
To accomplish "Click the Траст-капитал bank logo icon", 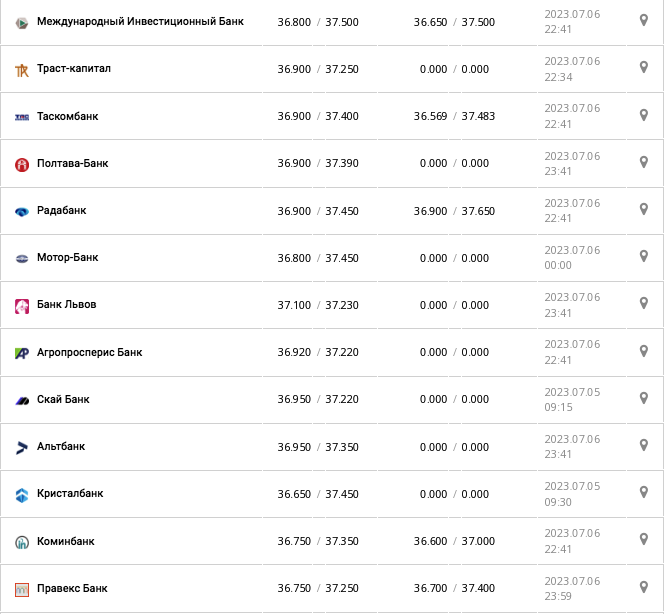I will [x=22, y=70].
